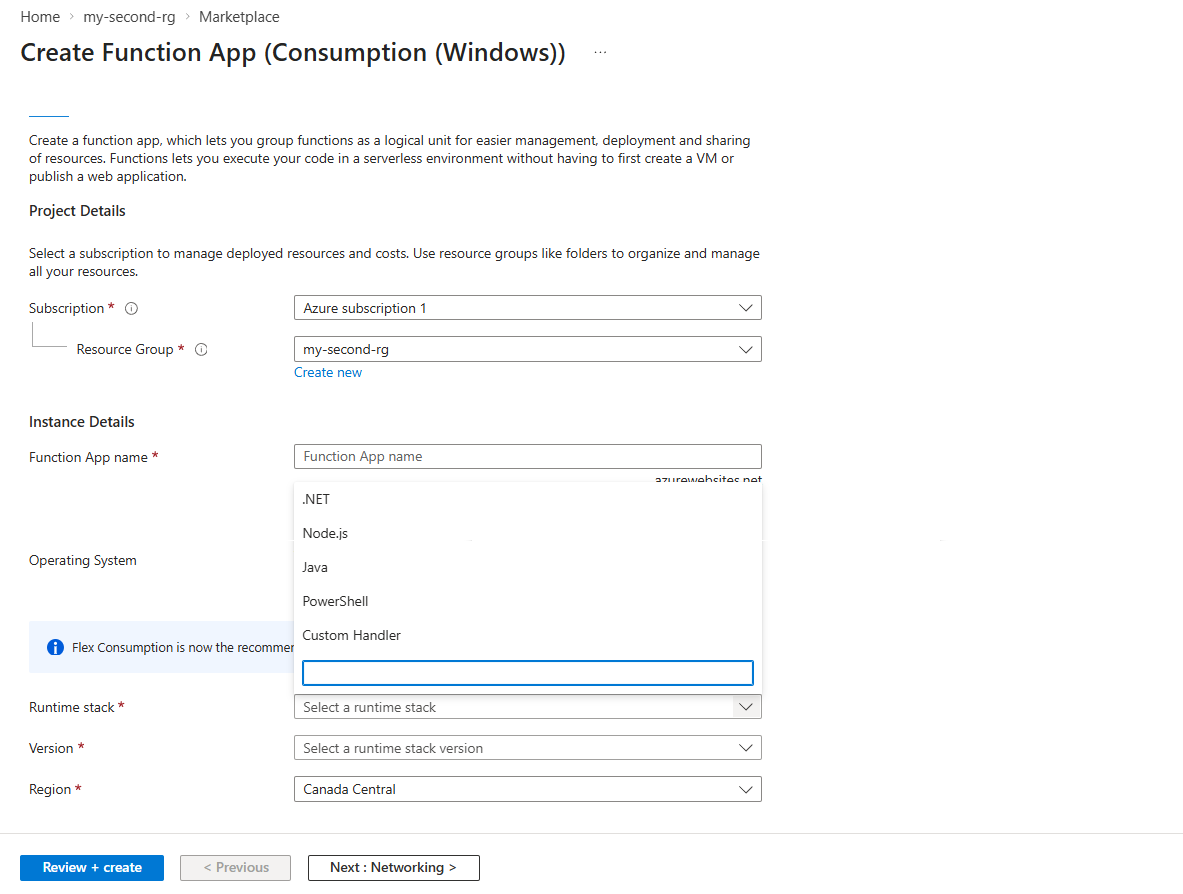Go to Next: Networking step

[394, 868]
